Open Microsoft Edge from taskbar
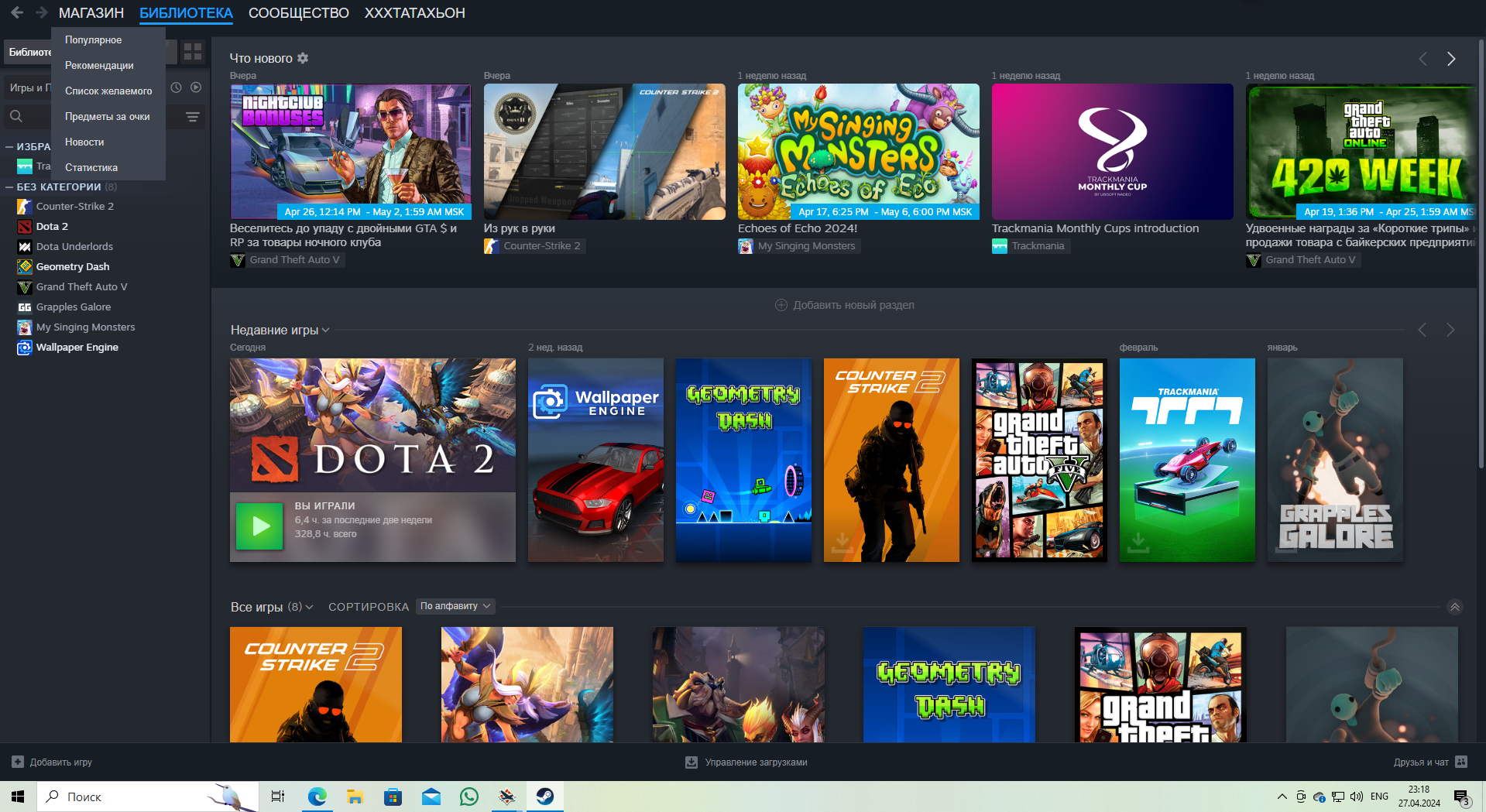Image resolution: width=1486 pixels, height=812 pixels. point(317,796)
